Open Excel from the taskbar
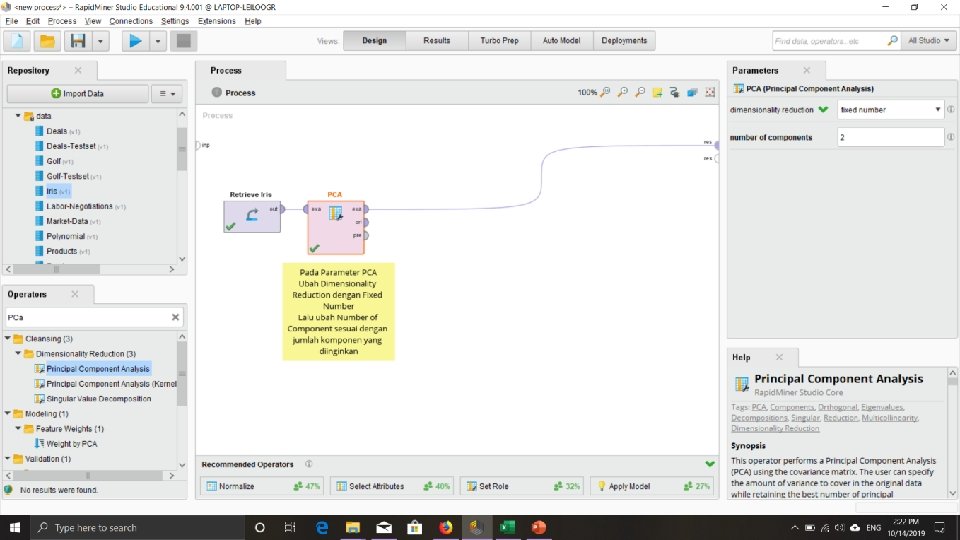Screen dimensions: 960x540 tap(508, 527)
